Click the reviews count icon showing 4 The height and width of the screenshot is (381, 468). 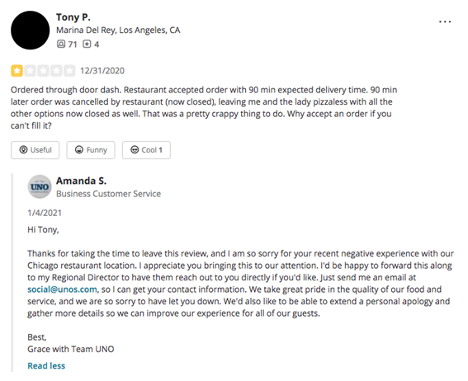pyautogui.click(x=87, y=44)
